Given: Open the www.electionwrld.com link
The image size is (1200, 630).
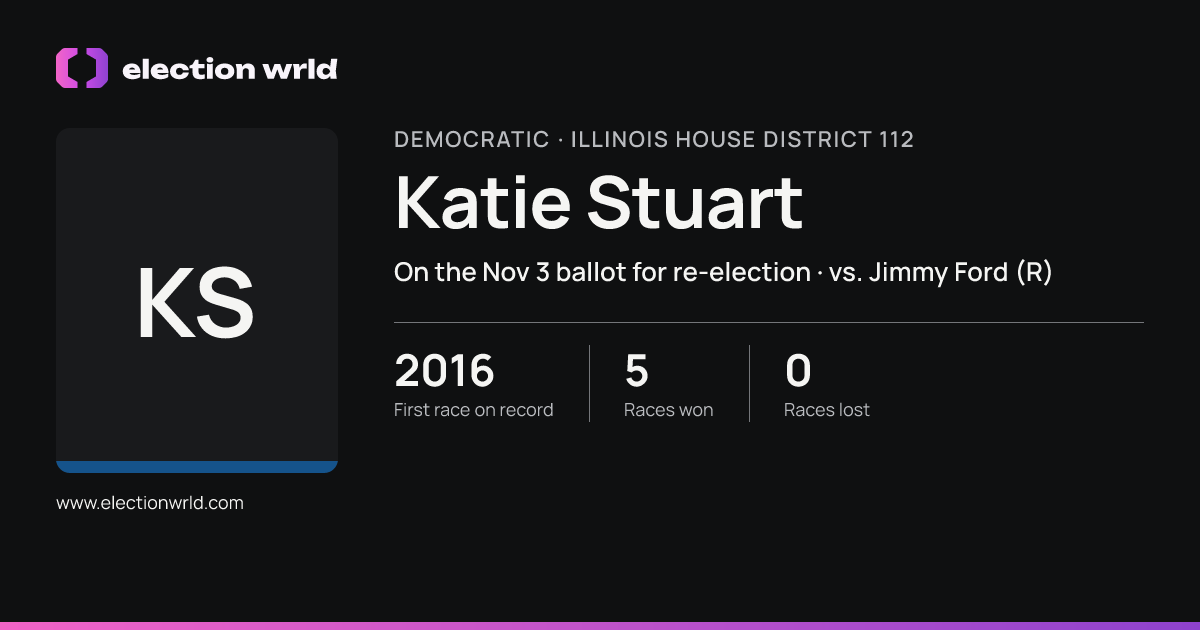Looking at the screenshot, I should click(x=150, y=503).
